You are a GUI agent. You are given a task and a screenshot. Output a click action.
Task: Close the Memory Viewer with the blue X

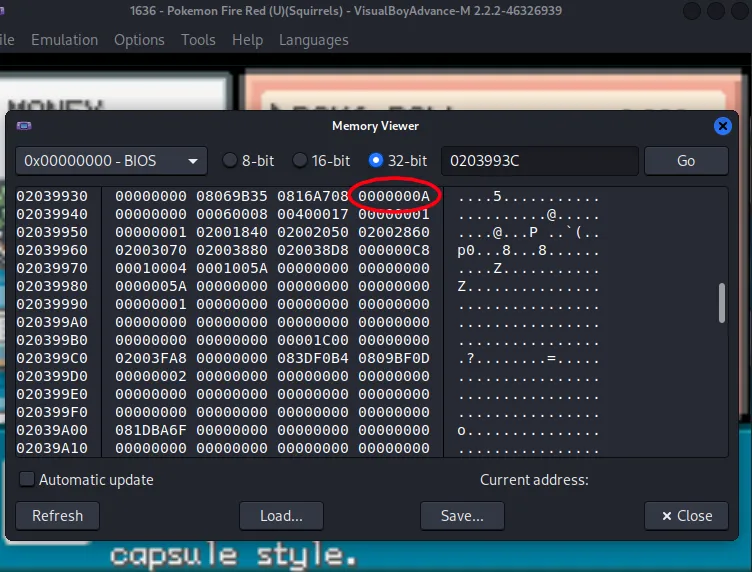[x=722, y=126]
